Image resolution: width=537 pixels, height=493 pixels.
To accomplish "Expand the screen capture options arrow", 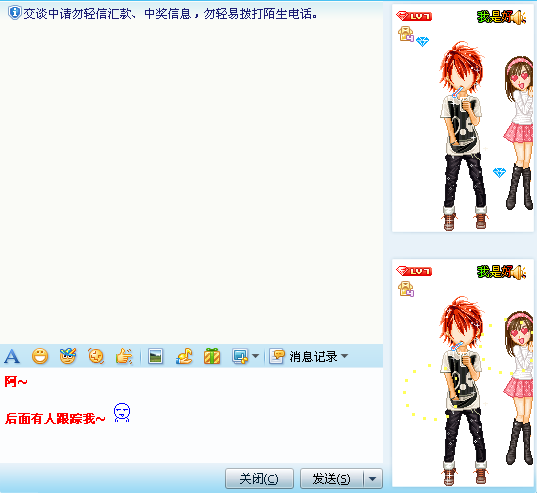I will (x=255, y=356).
